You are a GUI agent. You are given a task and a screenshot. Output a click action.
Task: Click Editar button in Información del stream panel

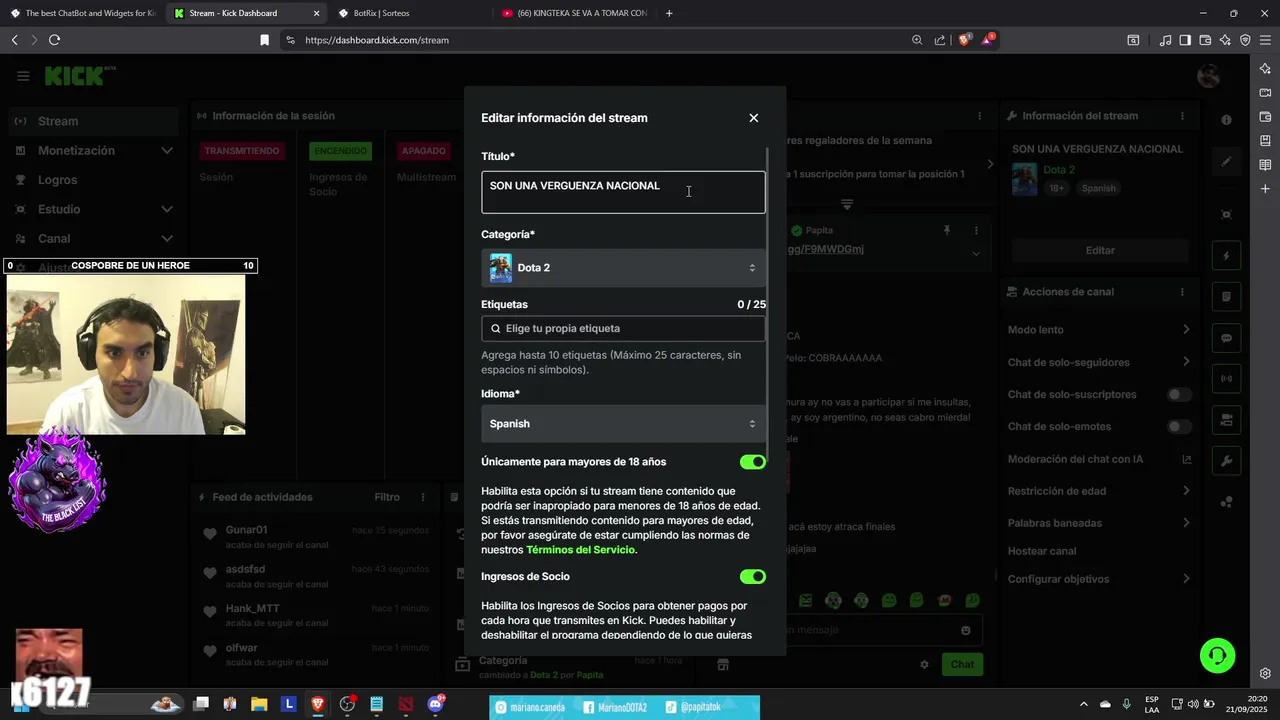pyautogui.click(x=1100, y=250)
